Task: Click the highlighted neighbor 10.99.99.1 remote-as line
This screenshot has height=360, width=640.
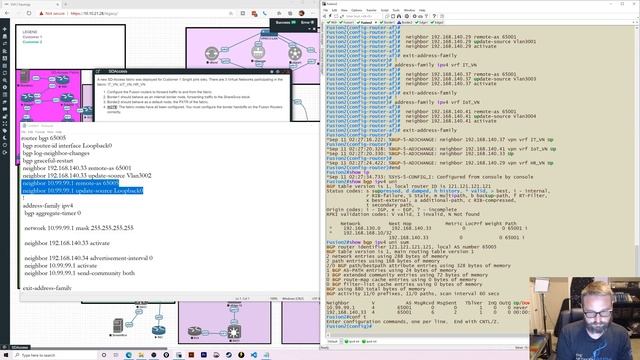Action: tap(70, 183)
